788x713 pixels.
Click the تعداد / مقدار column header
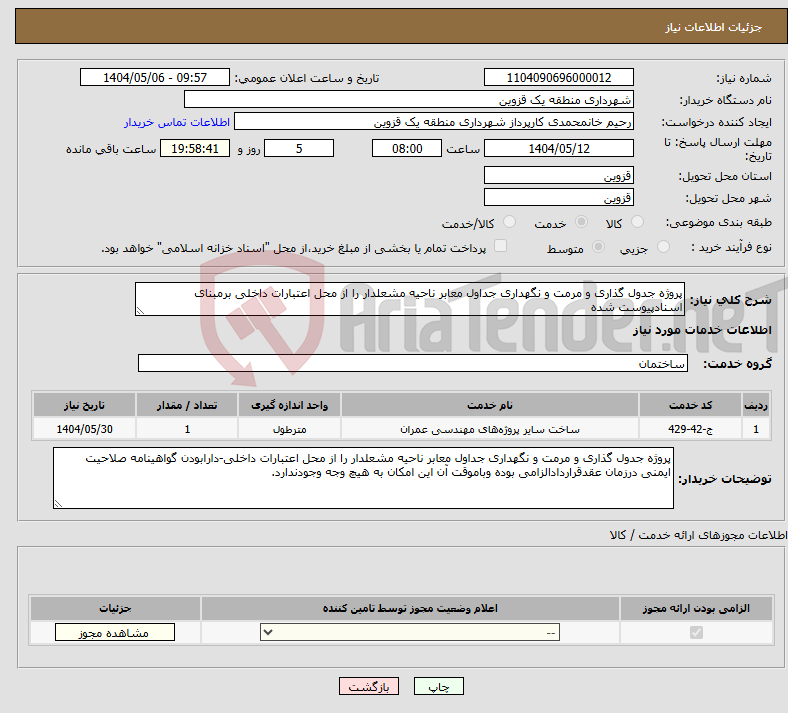pyautogui.click(x=187, y=405)
